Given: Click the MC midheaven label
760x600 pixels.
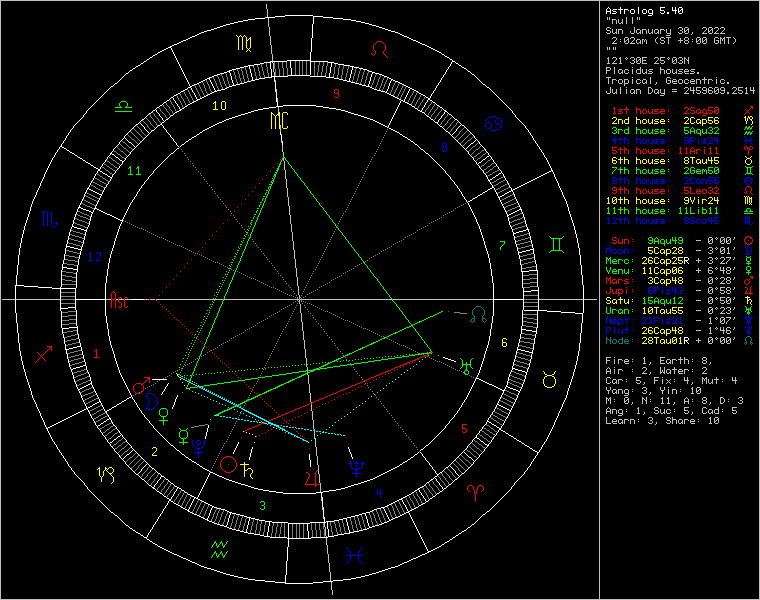Looking at the screenshot, I should (x=279, y=121).
